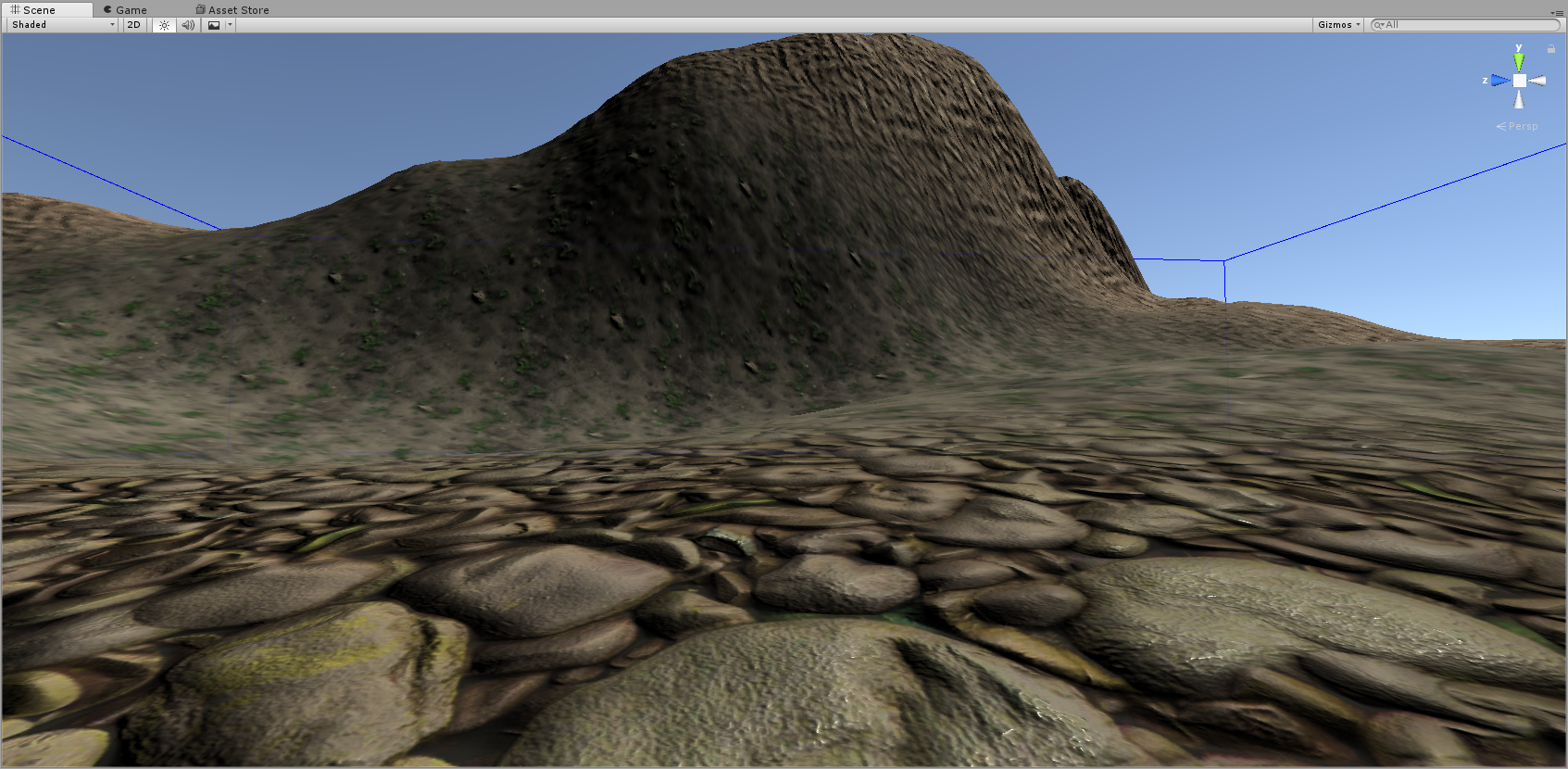Toggle scene audio speaker button

188,25
